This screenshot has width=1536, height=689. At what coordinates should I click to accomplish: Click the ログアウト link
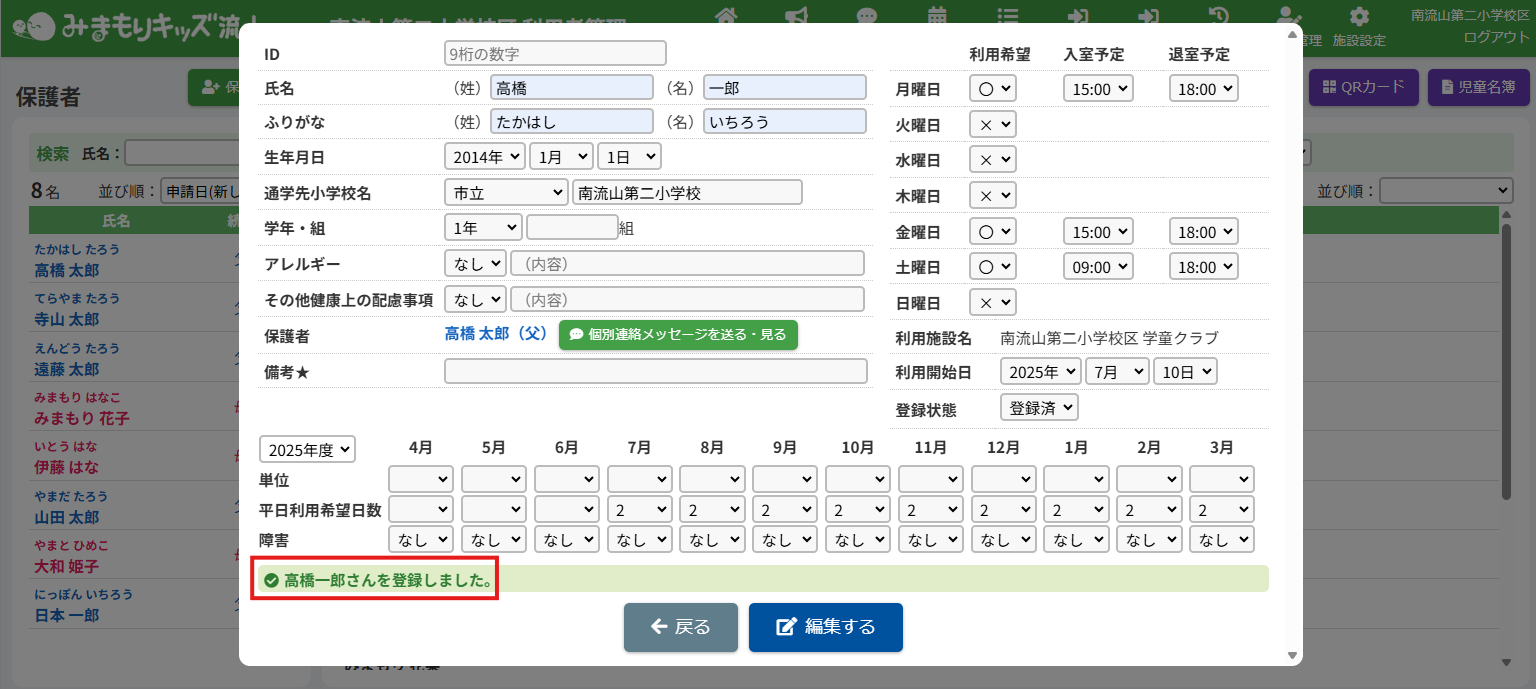[x=1496, y=37]
